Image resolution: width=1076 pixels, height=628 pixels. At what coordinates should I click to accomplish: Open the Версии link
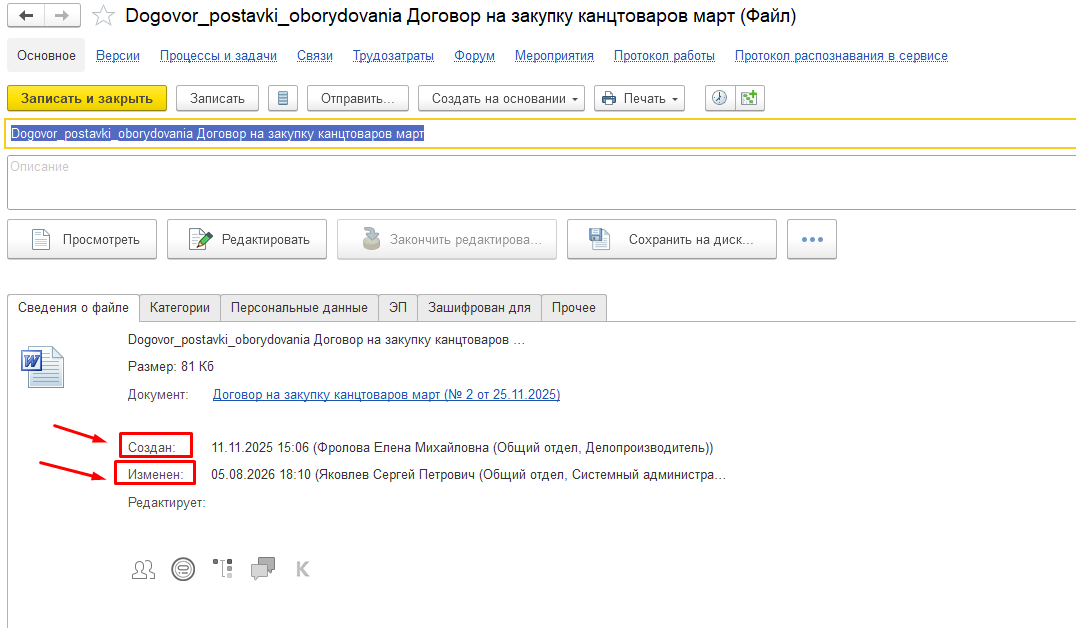coord(118,56)
